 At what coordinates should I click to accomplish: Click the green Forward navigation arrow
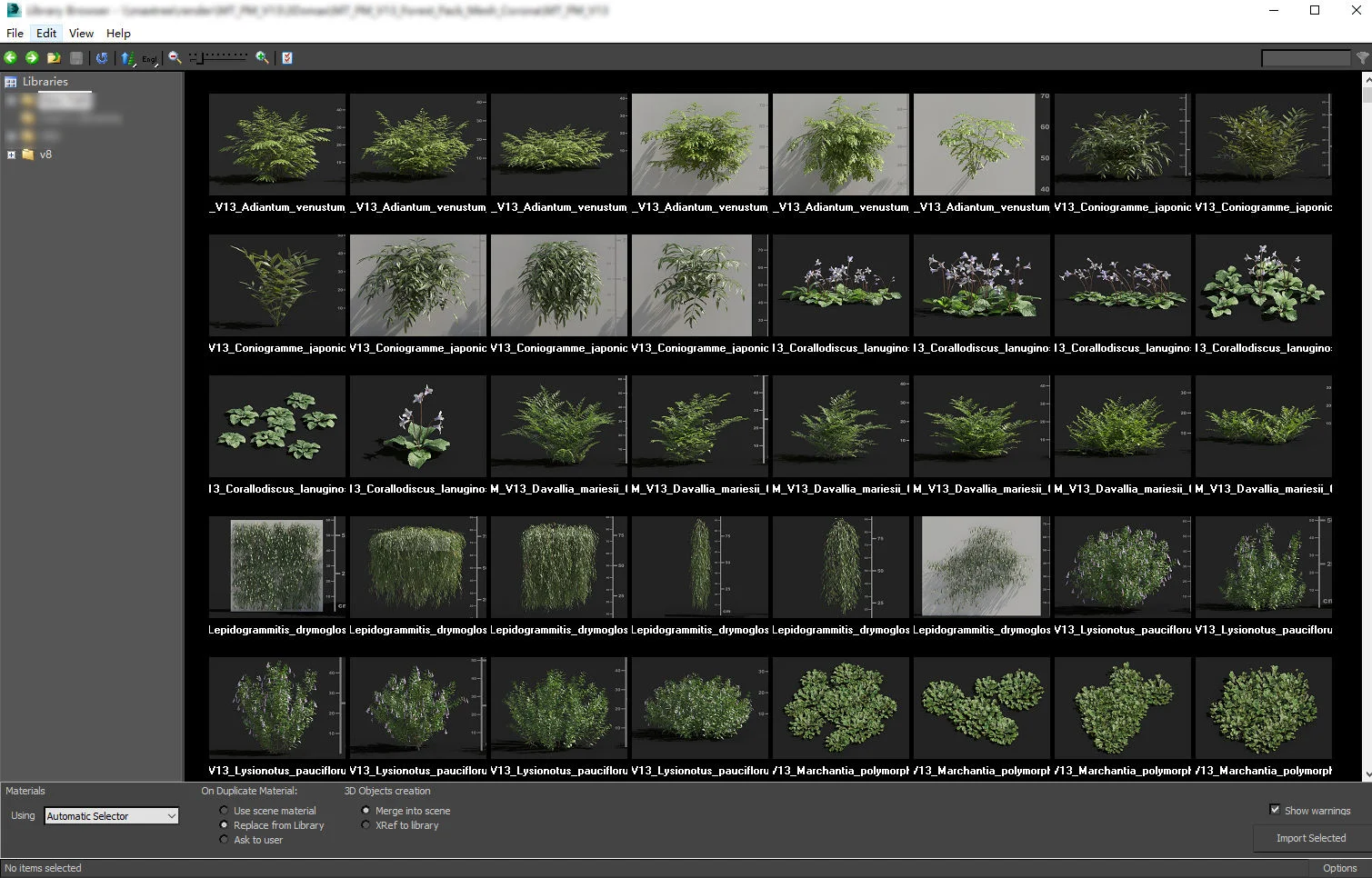tap(31, 57)
